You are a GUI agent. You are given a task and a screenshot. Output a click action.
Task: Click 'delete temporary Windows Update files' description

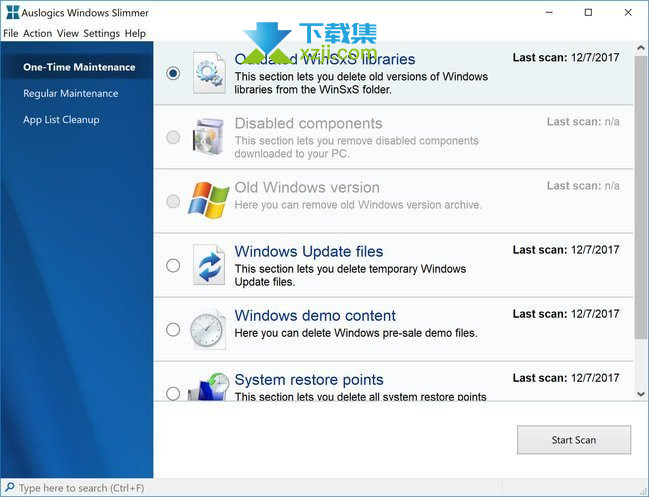(350, 275)
